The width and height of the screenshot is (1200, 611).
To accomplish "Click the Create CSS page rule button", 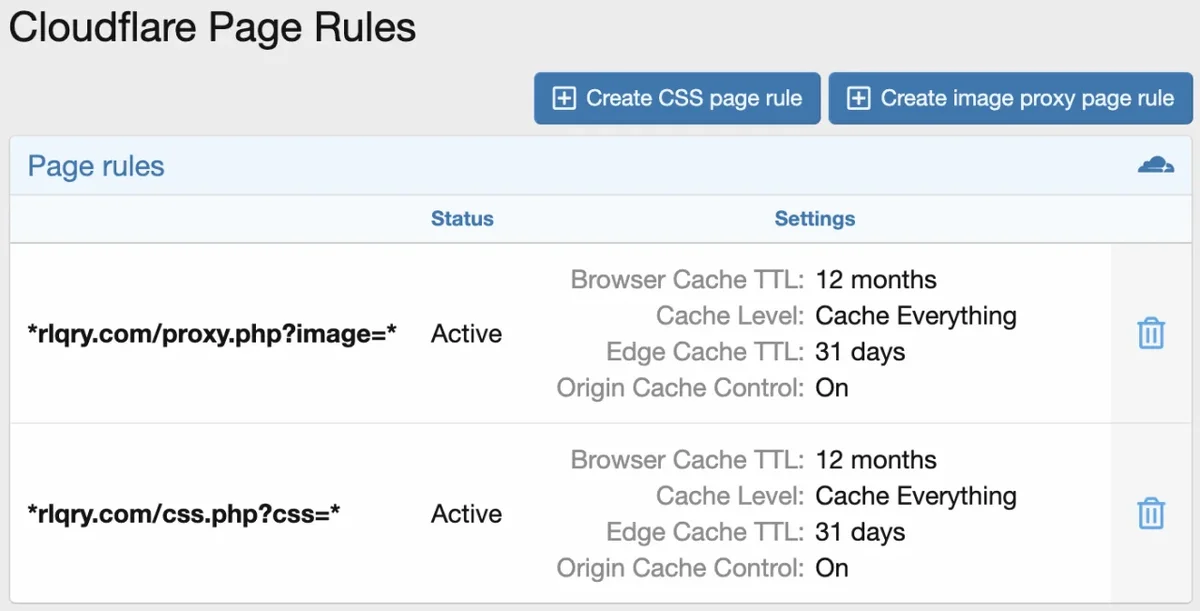I will tap(676, 98).
